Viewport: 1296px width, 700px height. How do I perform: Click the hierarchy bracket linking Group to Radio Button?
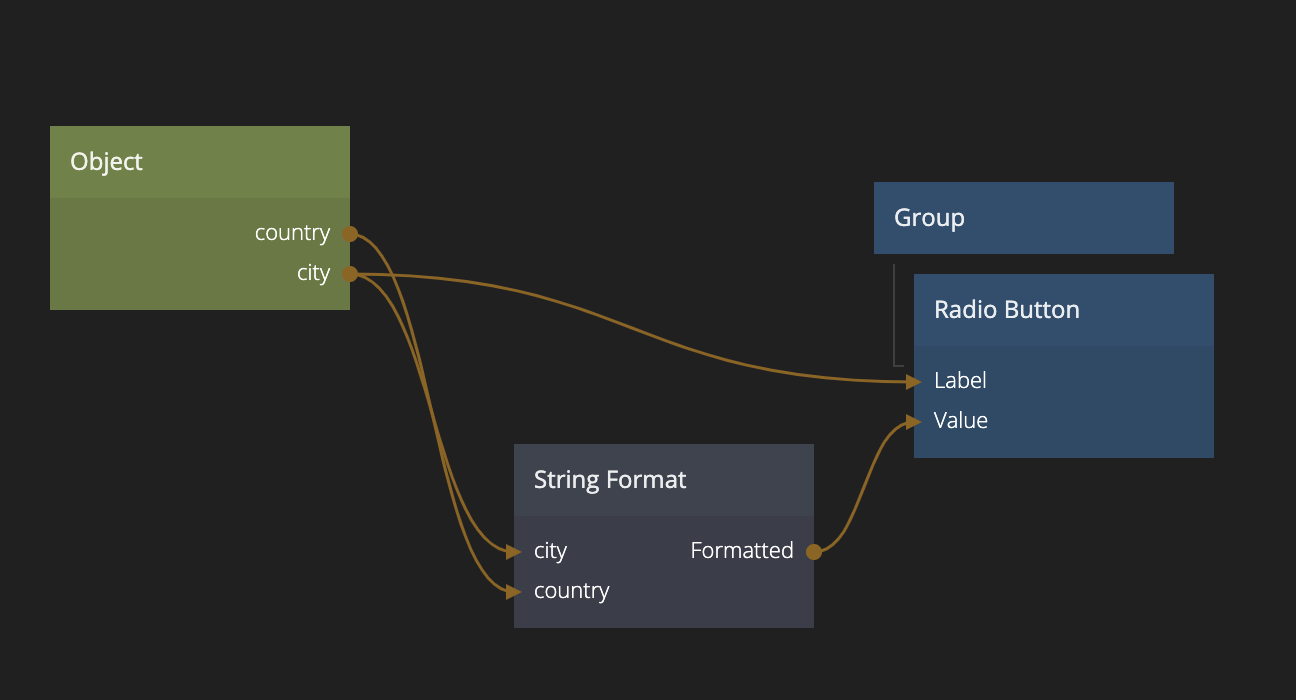tap(894, 320)
